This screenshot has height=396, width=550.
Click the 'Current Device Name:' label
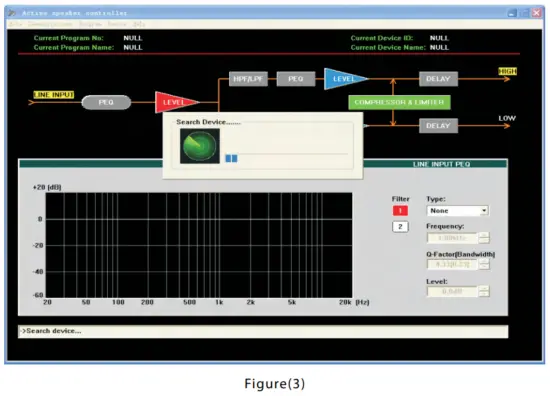pyautogui.click(x=388, y=47)
